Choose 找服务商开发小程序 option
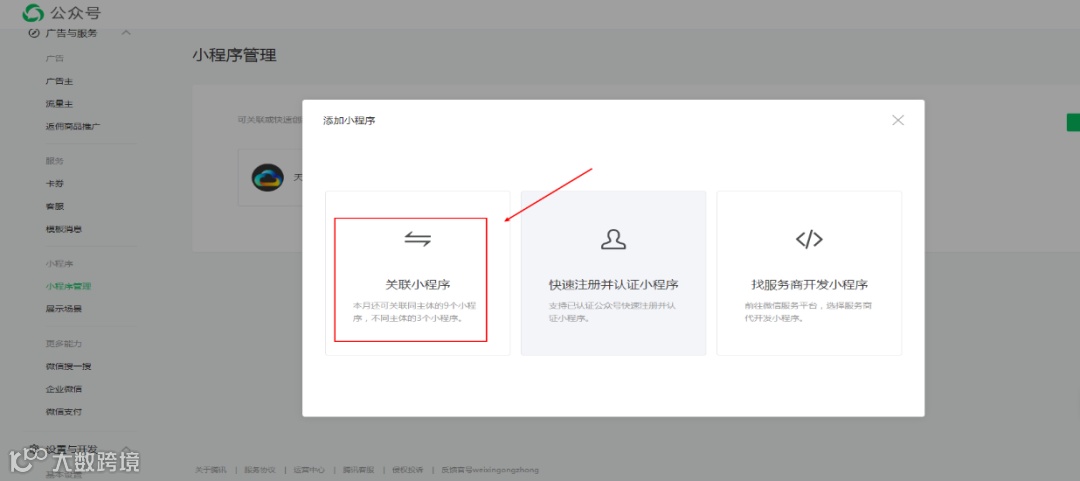The image size is (1080, 481). tap(809, 273)
